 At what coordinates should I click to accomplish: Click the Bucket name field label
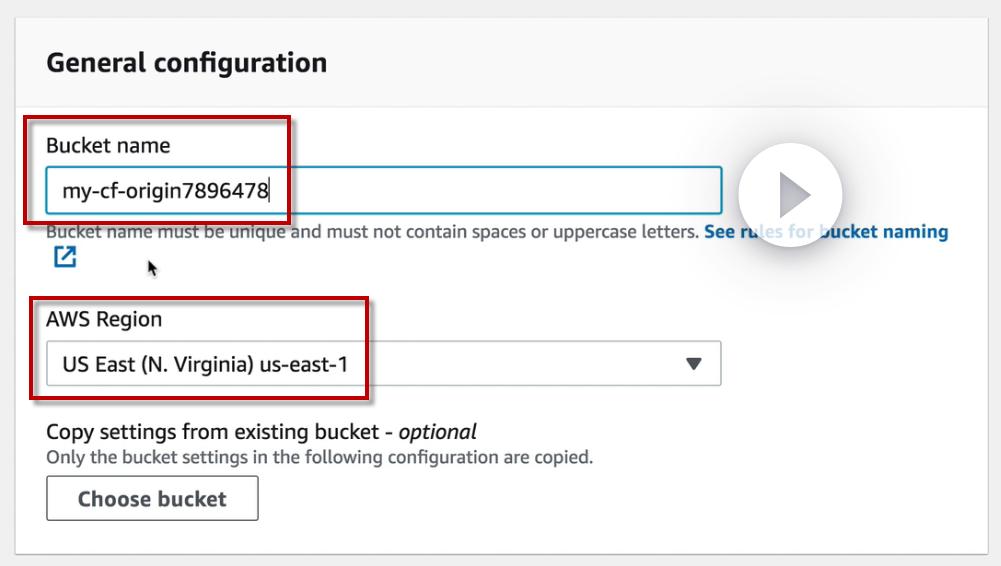click(x=108, y=145)
